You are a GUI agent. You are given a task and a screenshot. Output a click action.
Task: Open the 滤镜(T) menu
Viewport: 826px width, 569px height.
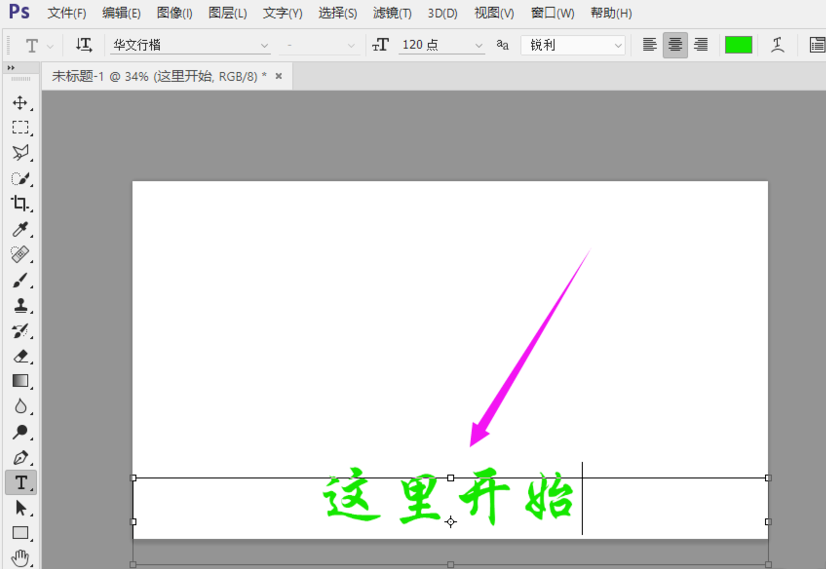(x=392, y=13)
